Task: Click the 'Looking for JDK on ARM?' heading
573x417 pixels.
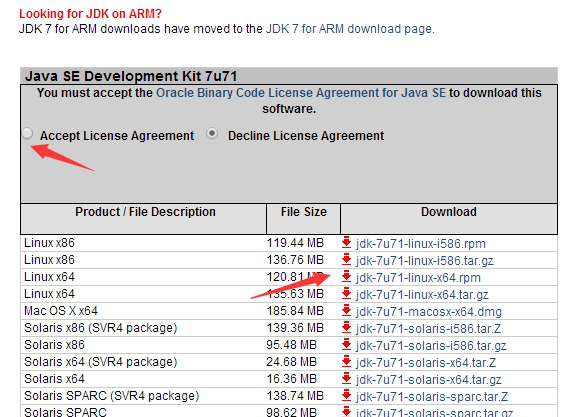Action: point(90,14)
